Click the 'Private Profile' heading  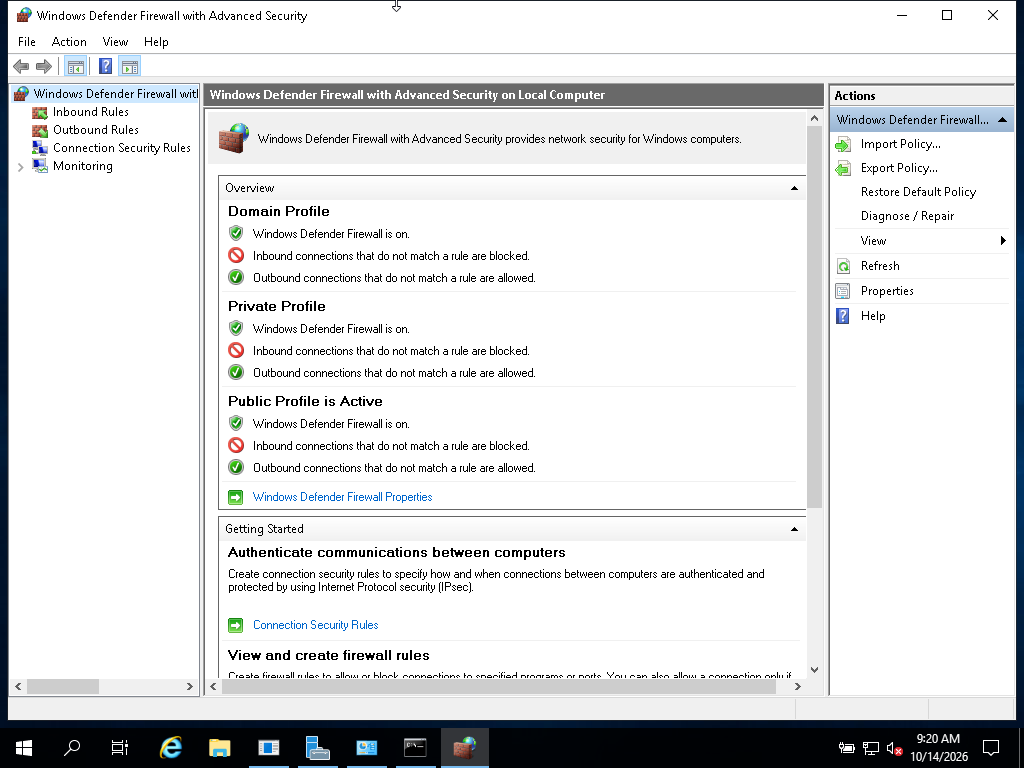[276, 306]
